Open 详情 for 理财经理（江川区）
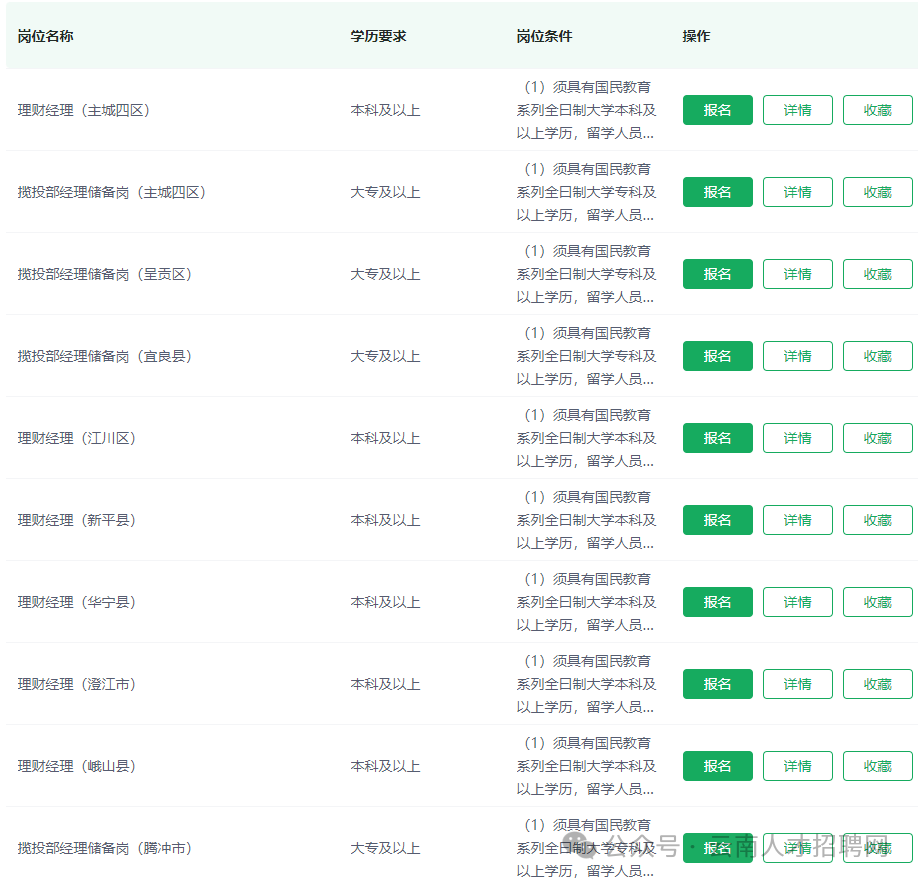This screenshot has width=918, height=883. coord(797,438)
